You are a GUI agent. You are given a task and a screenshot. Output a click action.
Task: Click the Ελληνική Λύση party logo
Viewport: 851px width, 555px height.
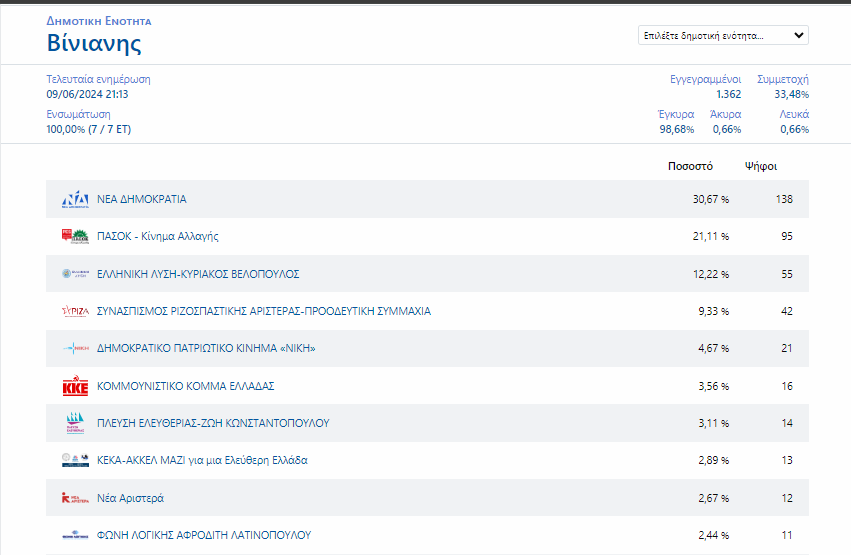[75, 273]
